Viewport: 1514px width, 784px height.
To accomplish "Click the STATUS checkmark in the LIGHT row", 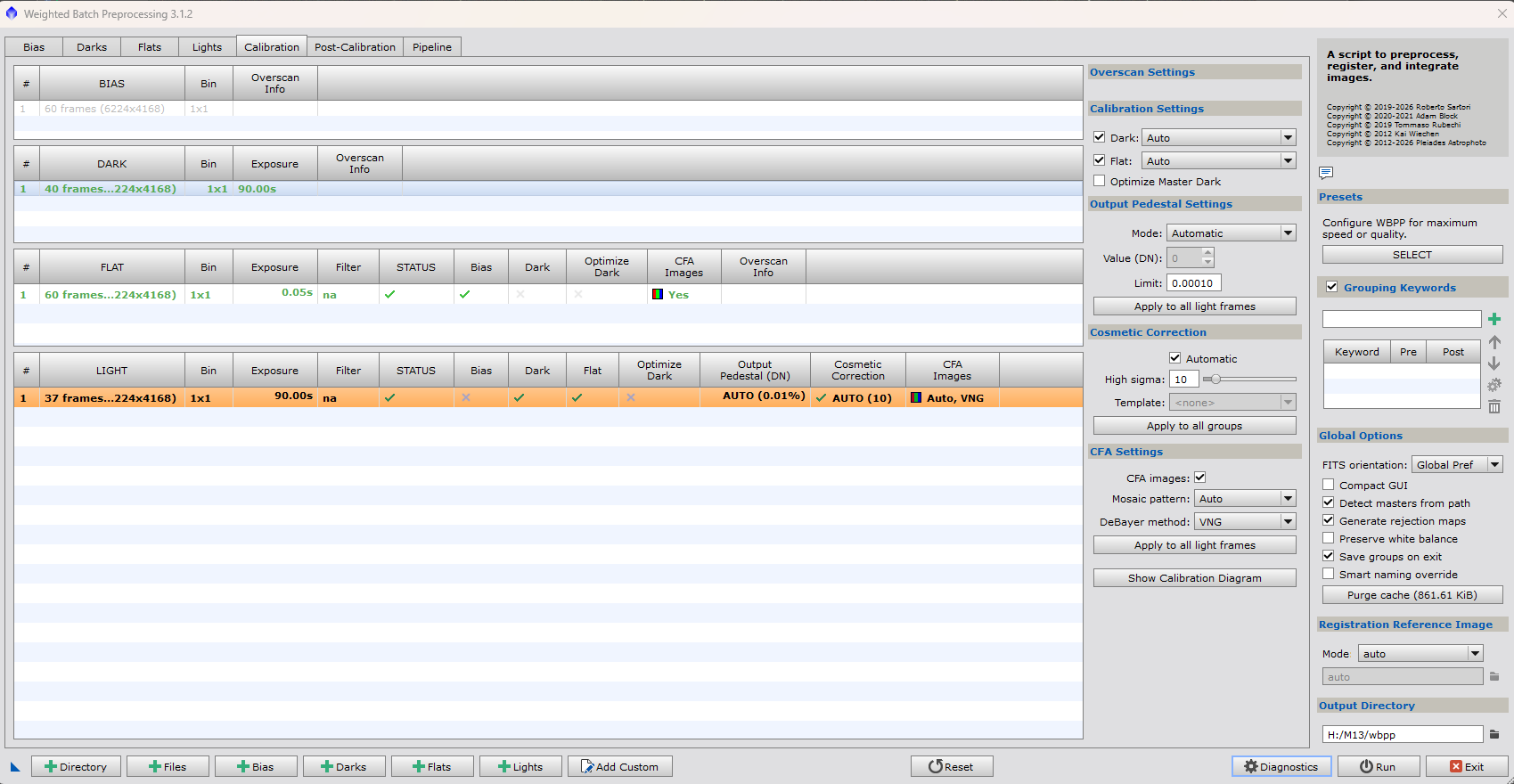I will [x=389, y=398].
